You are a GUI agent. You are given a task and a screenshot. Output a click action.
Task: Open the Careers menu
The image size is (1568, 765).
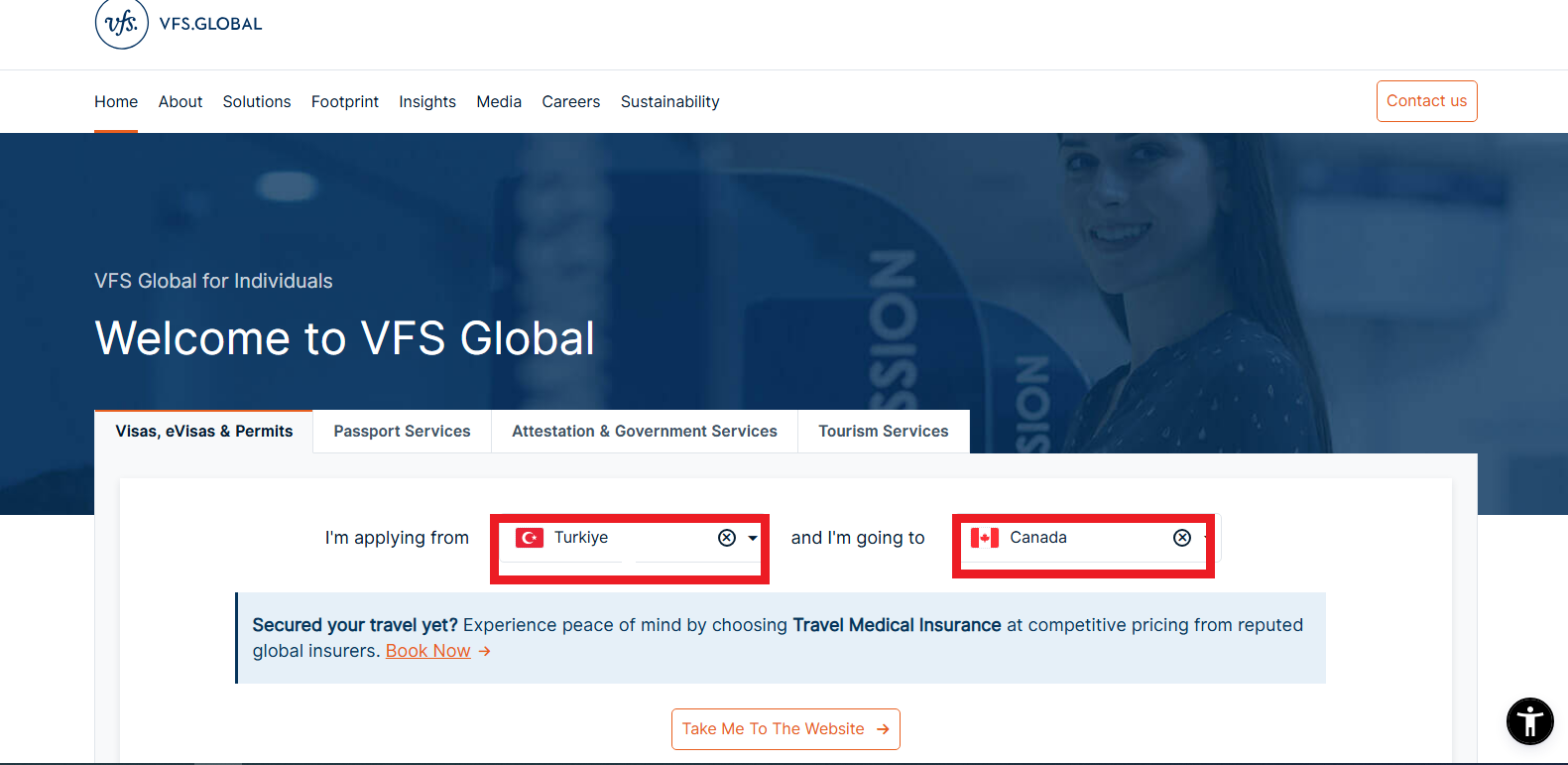tap(571, 101)
